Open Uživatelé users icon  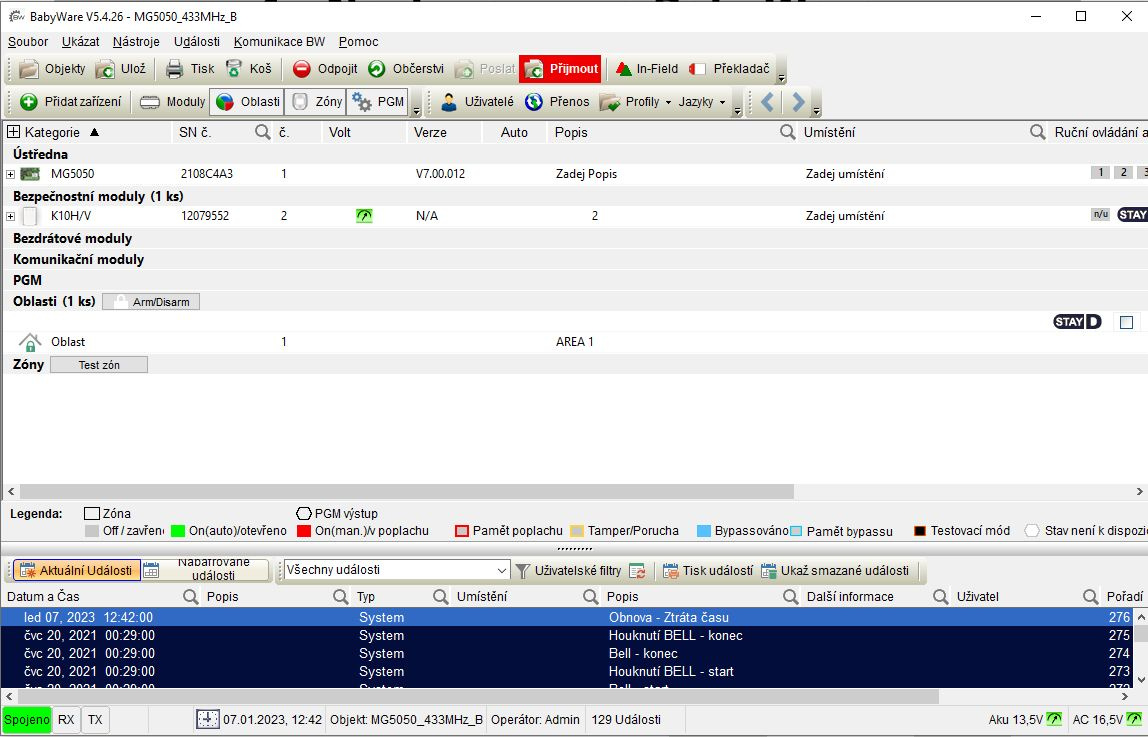point(450,102)
